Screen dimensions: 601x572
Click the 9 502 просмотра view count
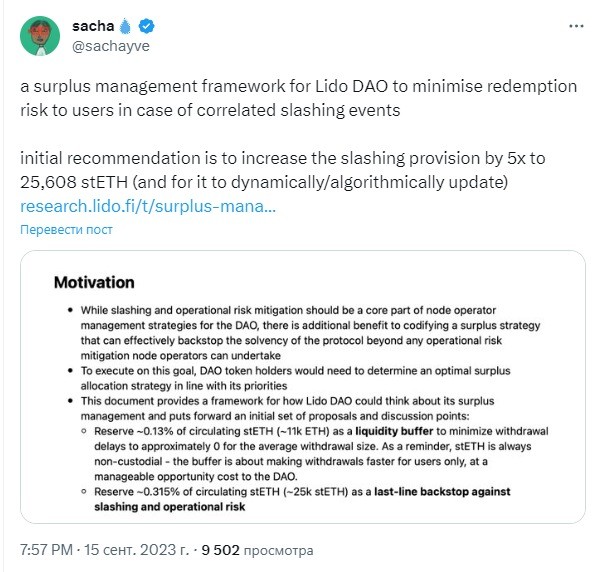coord(257,550)
